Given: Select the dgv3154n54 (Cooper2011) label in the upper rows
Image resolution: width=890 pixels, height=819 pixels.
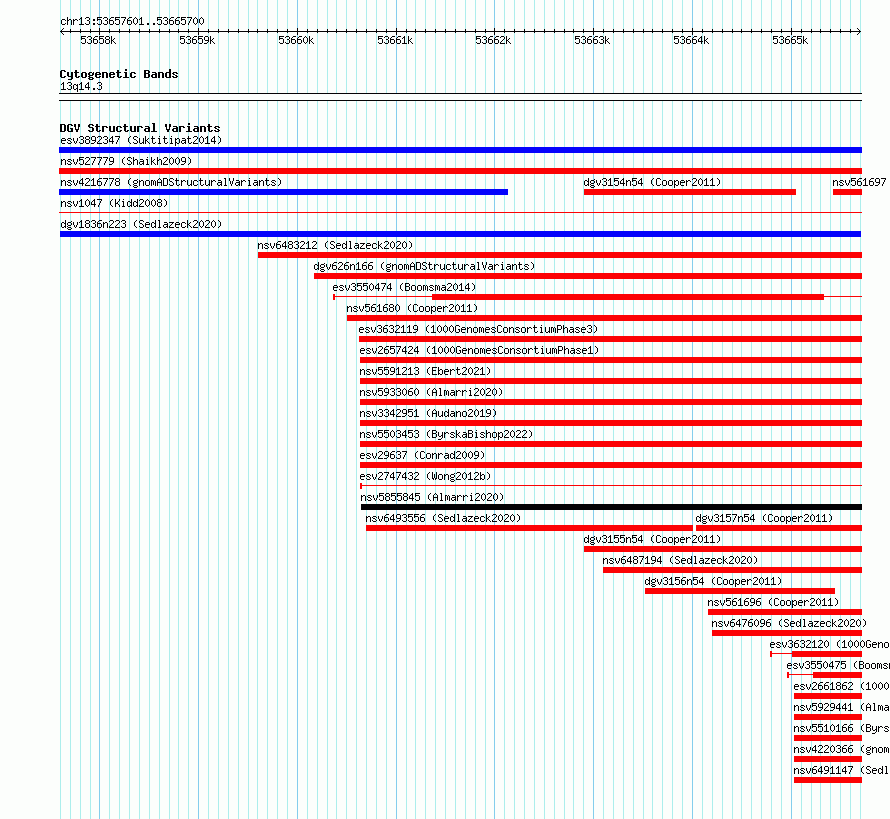Looking at the screenshot, I should point(652,182).
